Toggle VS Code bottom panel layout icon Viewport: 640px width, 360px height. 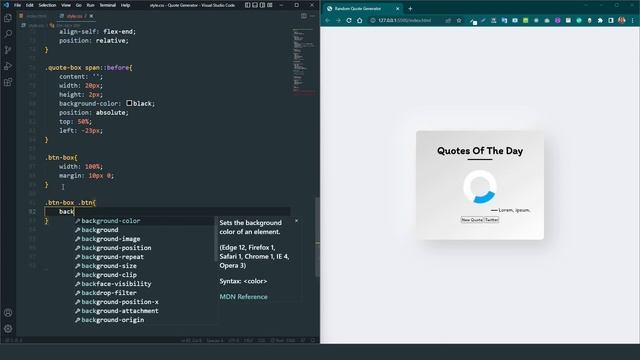point(255,5)
